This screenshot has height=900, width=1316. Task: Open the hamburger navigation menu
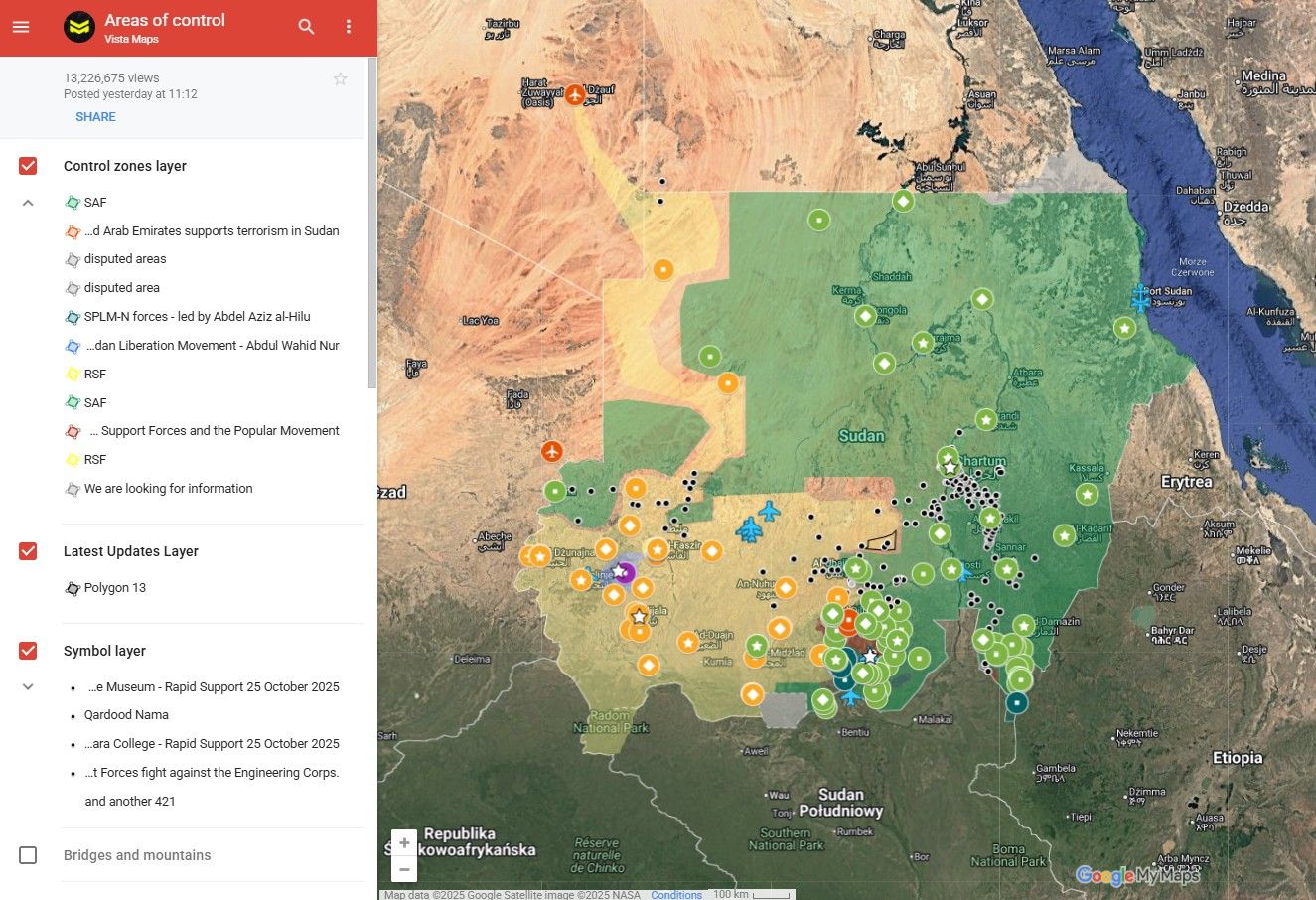[x=21, y=27]
